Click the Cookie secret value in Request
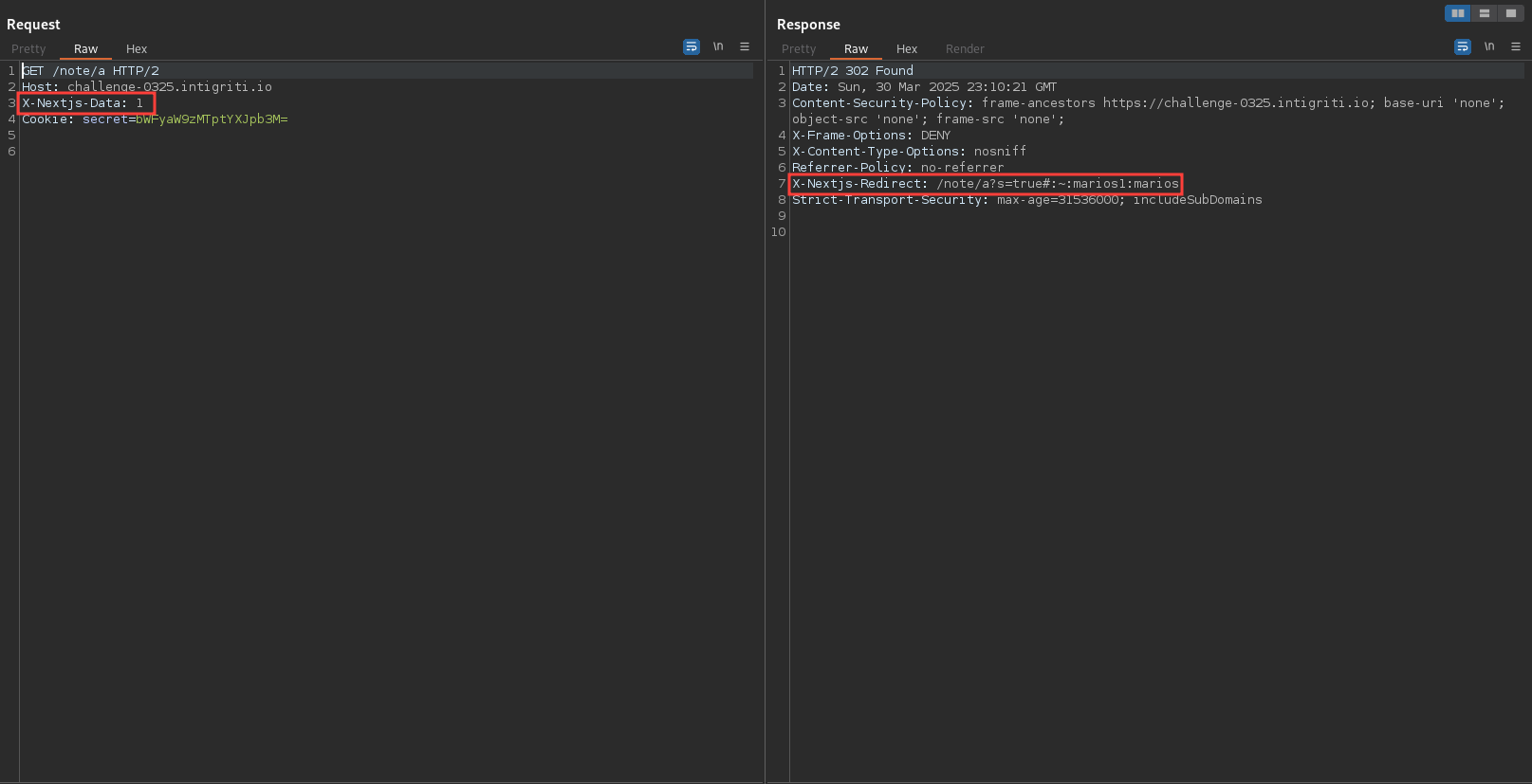Image resolution: width=1532 pixels, height=784 pixels. click(x=211, y=119)
